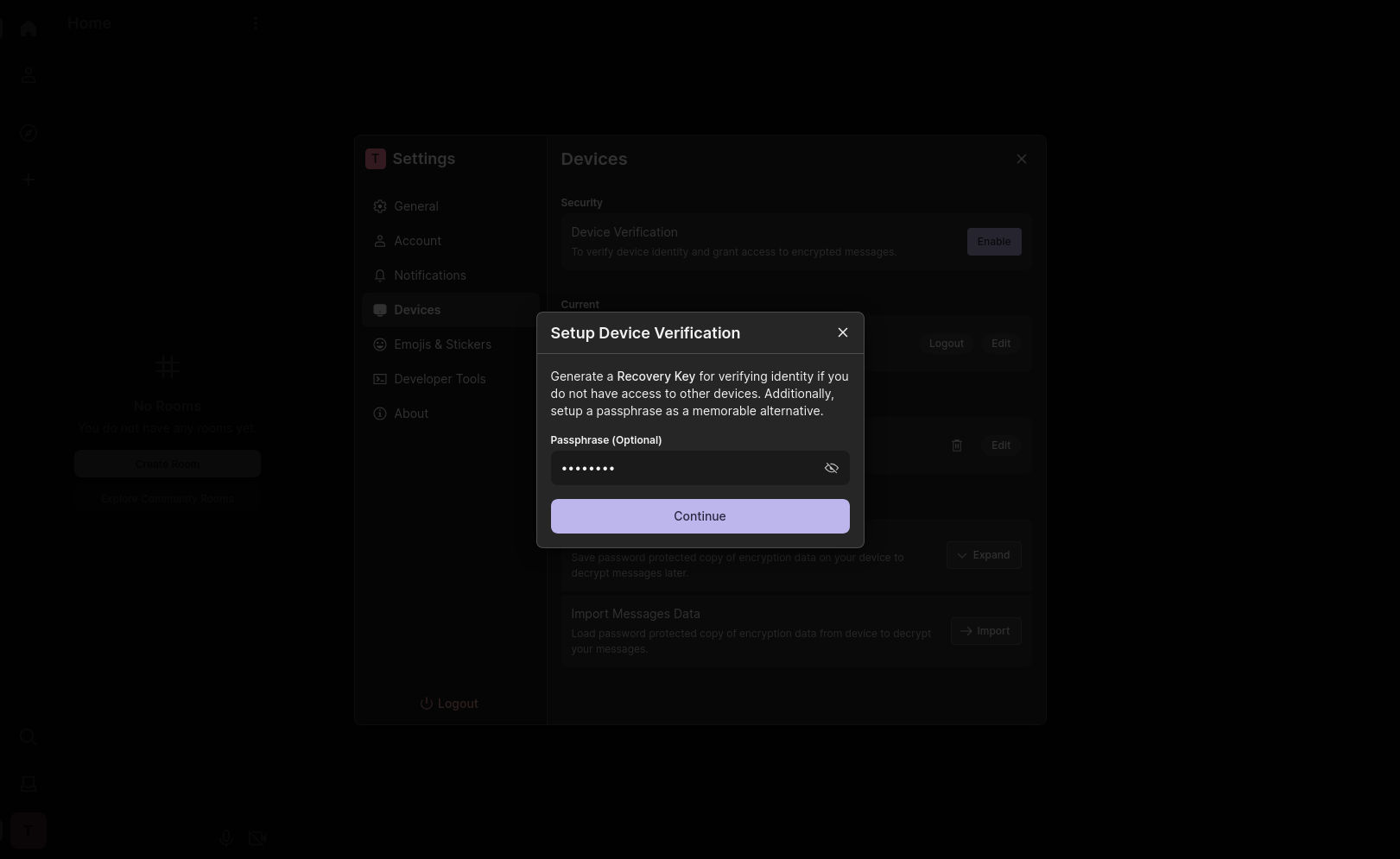Screen dimensions: 1400x859
Task: Enable Device Verification
Action: click(993, 242)
